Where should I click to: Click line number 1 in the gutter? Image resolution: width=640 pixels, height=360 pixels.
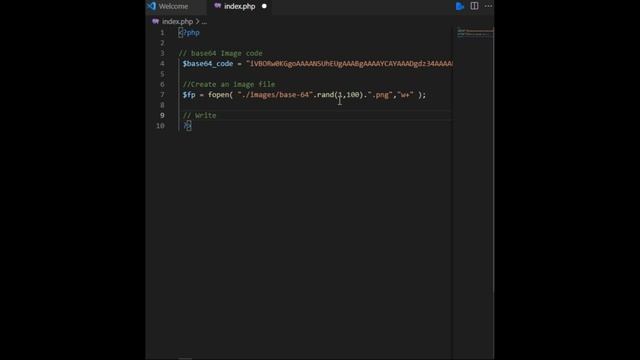(162, 33)
